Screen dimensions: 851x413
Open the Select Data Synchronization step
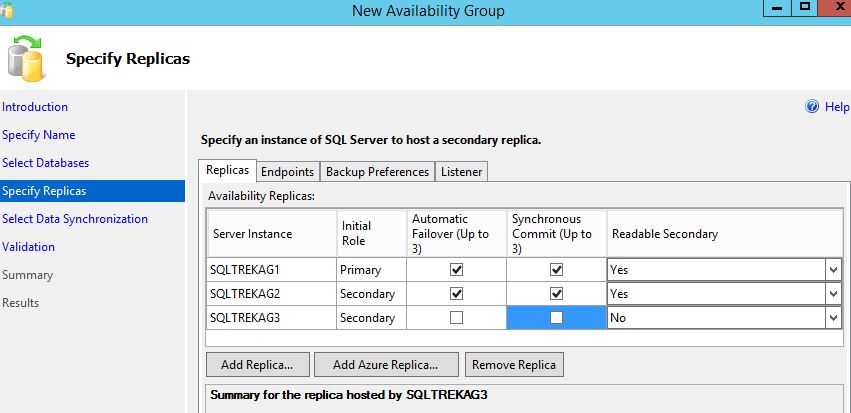(75, 219)
